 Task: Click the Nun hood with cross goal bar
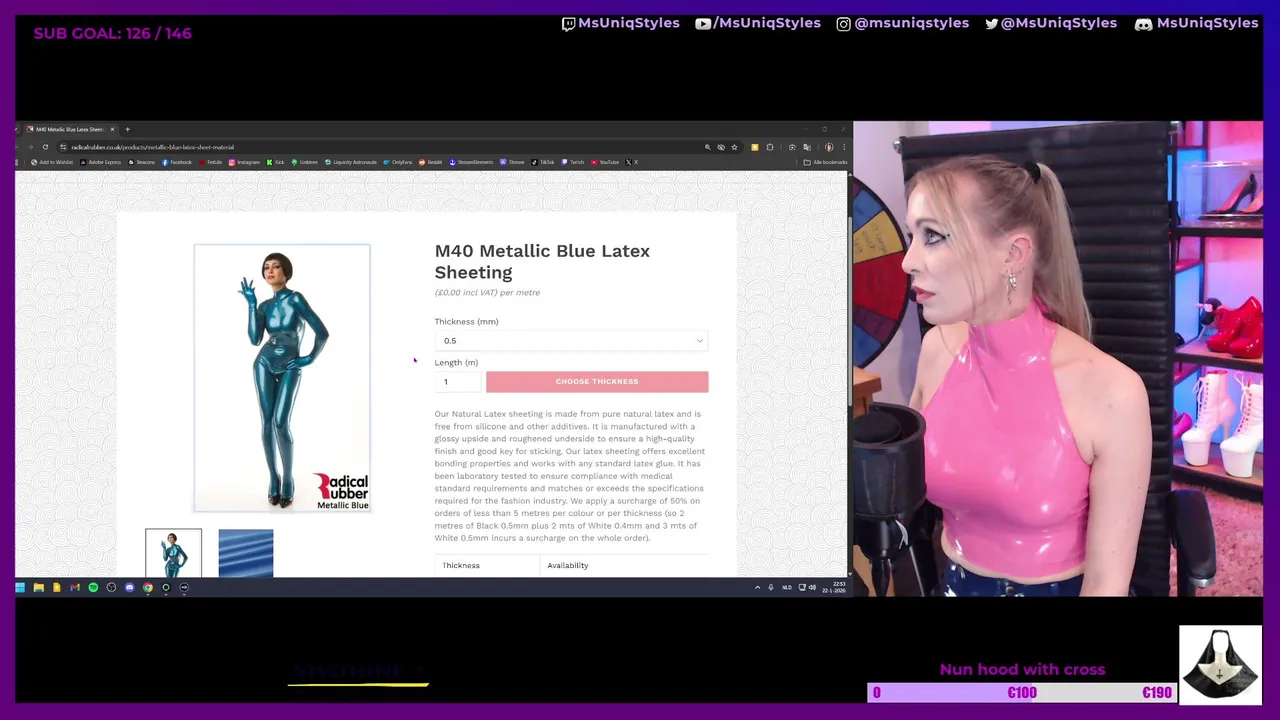1022,692
